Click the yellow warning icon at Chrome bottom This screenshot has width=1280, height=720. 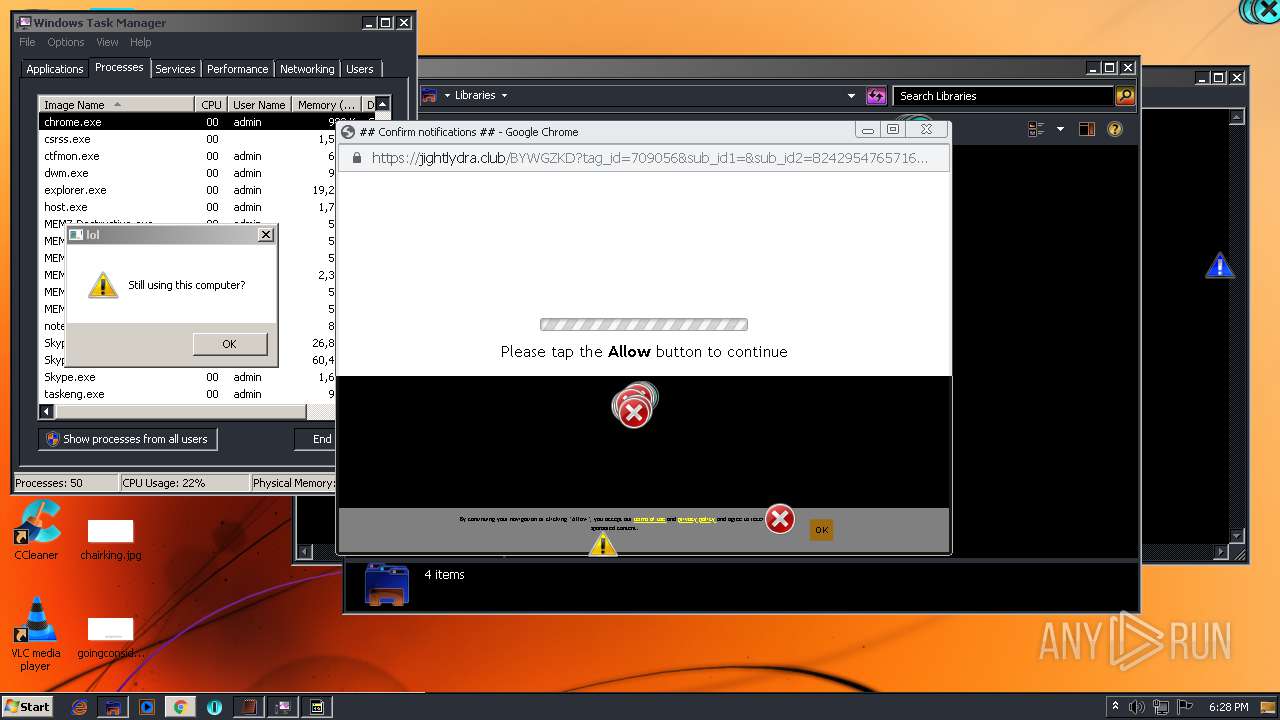(603, 544)
